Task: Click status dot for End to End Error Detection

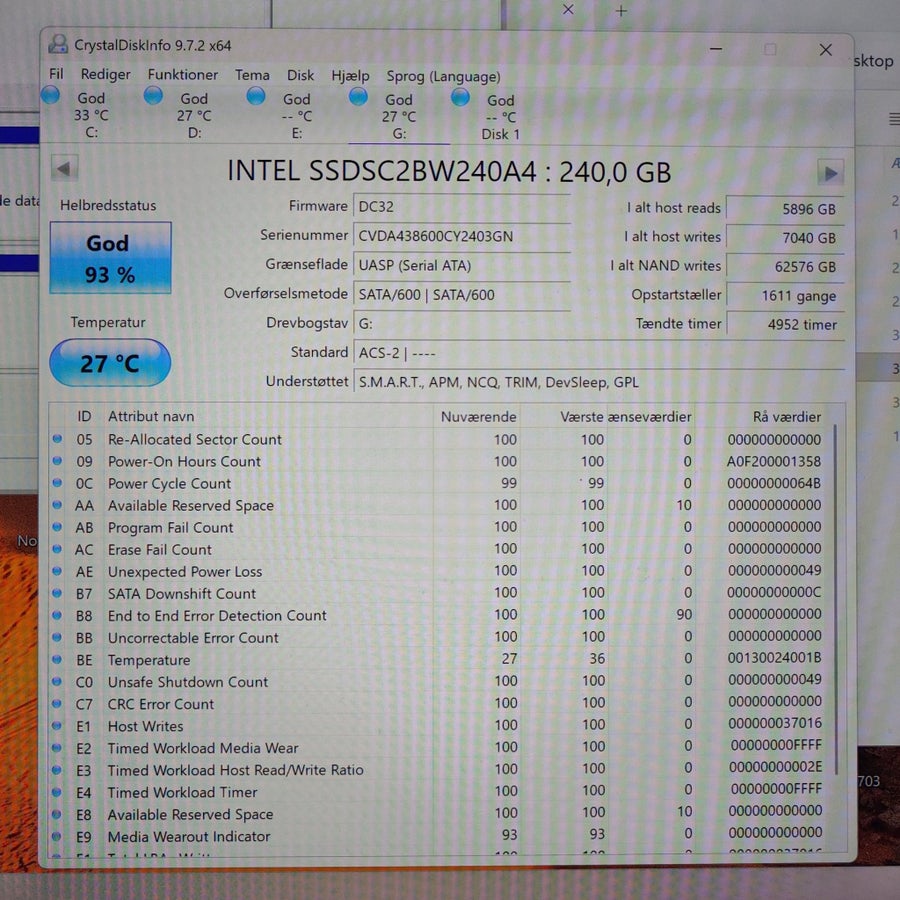Action: 57,615
